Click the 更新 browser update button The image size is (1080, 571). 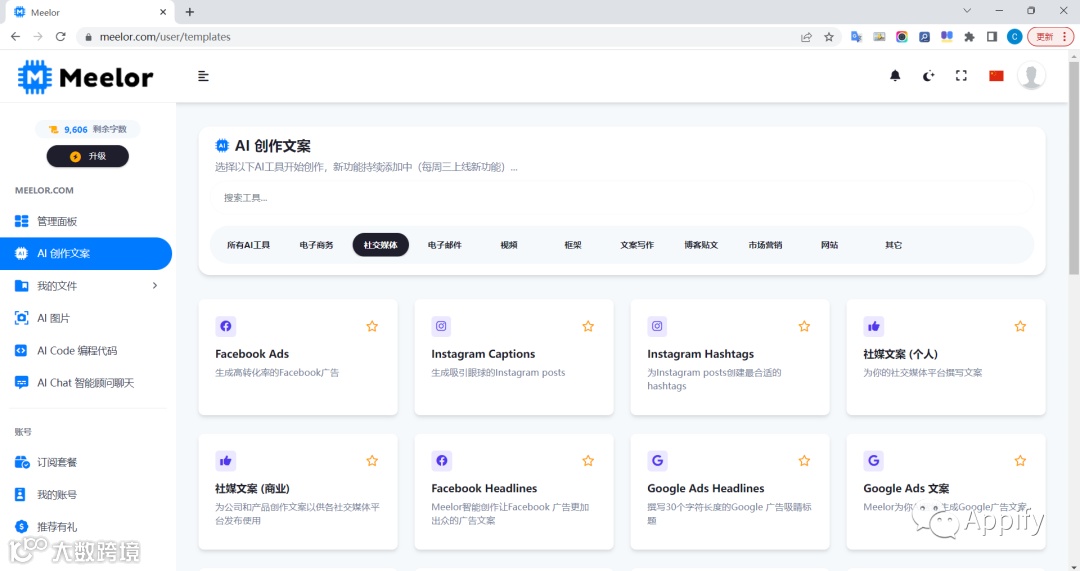click(x=1050, y=37)
